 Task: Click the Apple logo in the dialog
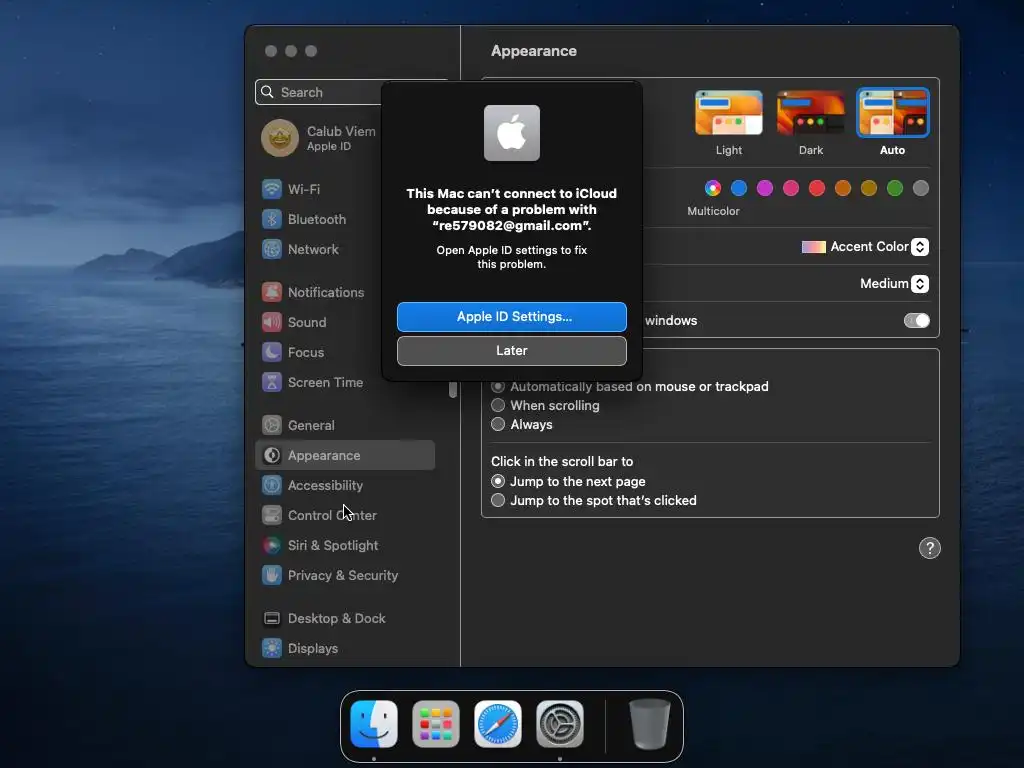pos(512,133)
